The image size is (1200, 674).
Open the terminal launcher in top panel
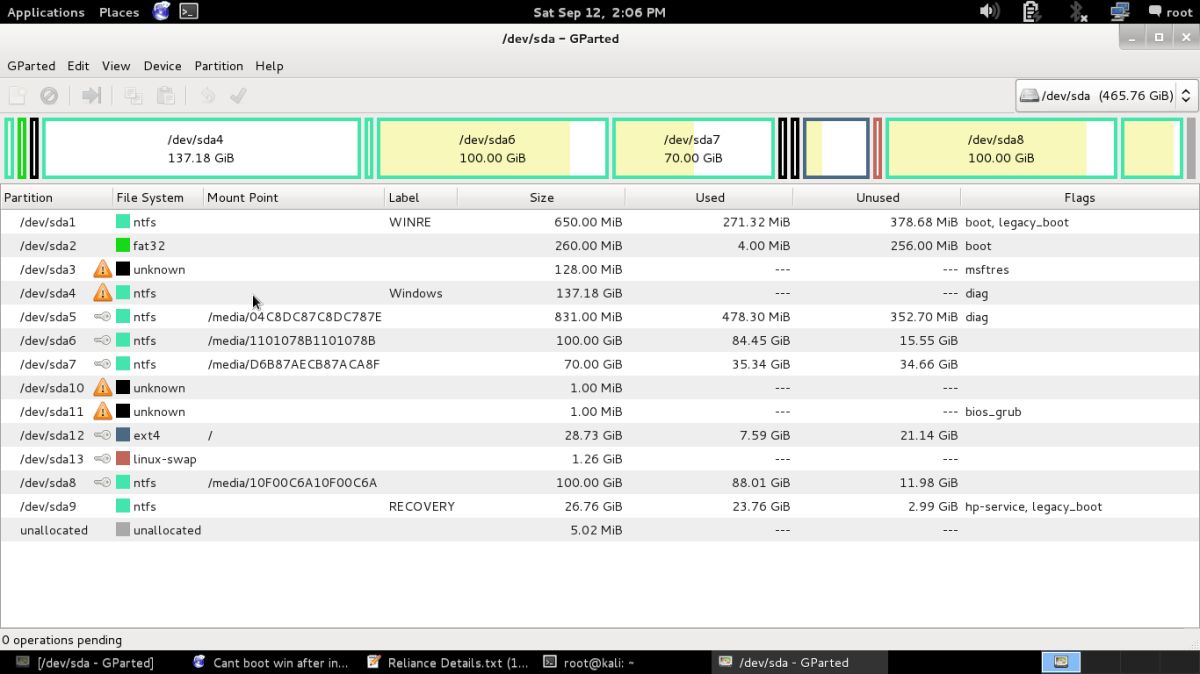[x=188, y=12]
